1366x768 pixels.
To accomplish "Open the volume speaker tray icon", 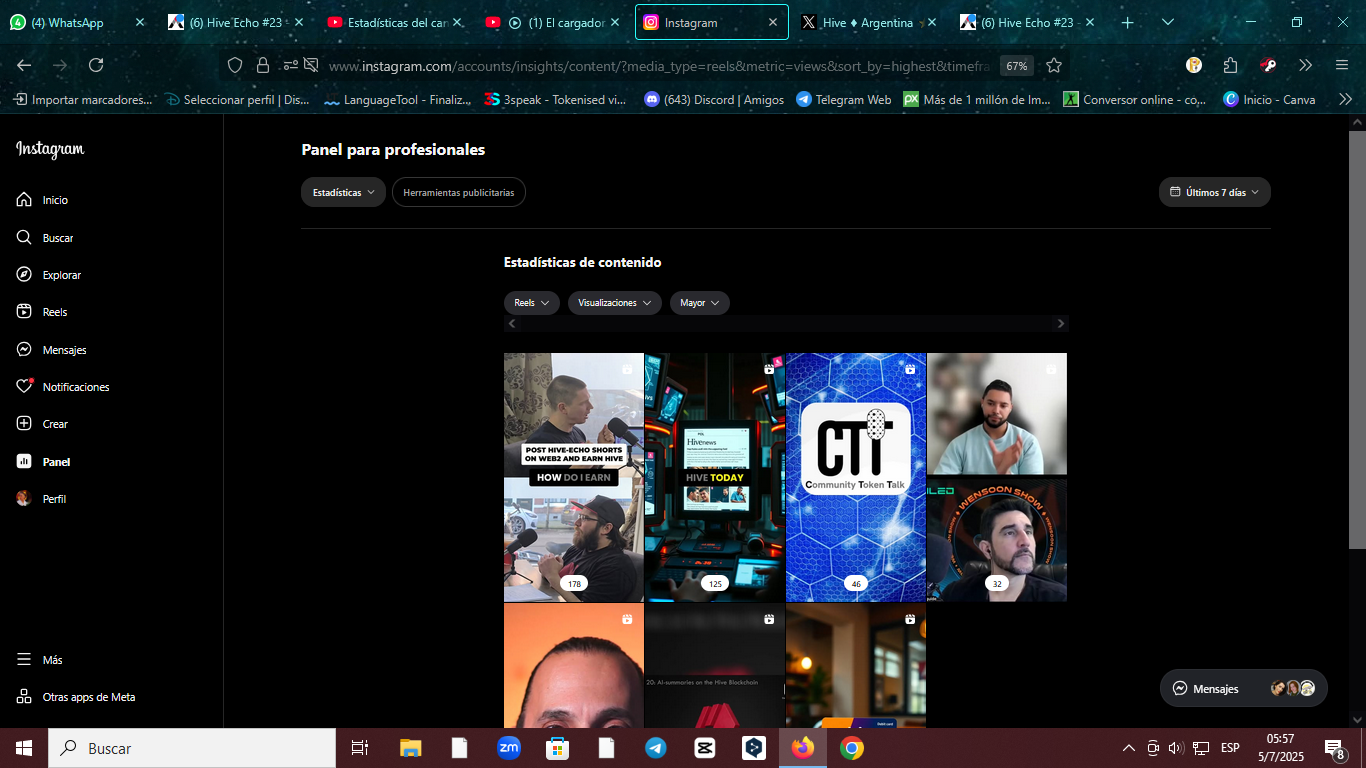I will [1175, 748].
